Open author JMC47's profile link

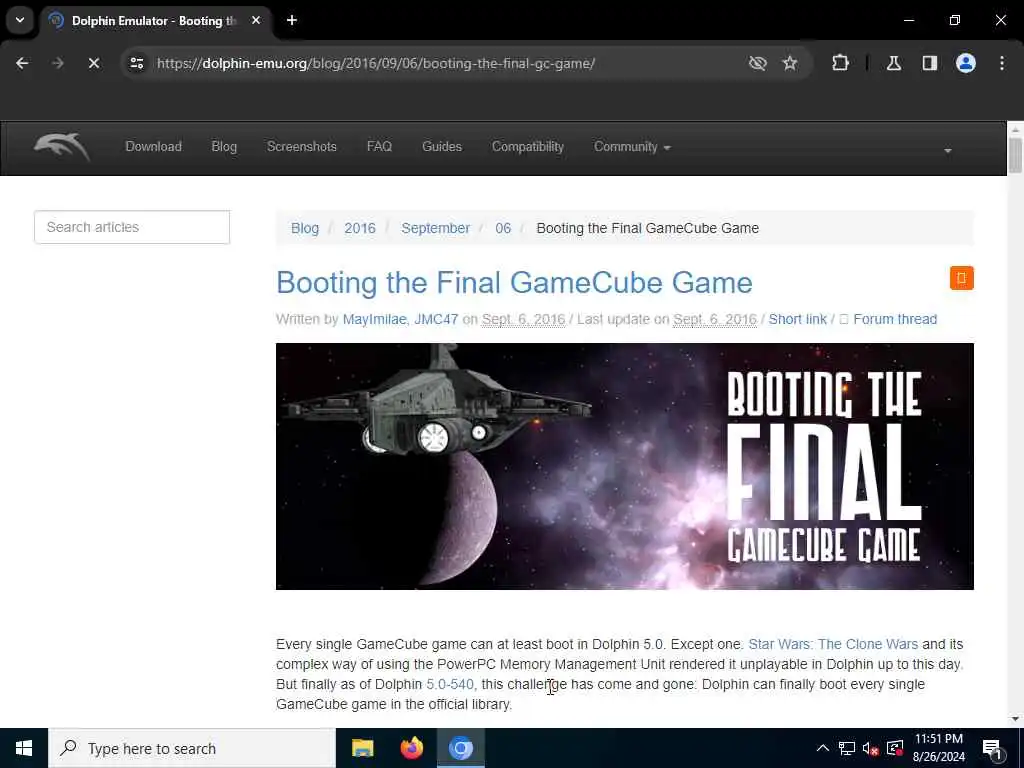[436, 319]
